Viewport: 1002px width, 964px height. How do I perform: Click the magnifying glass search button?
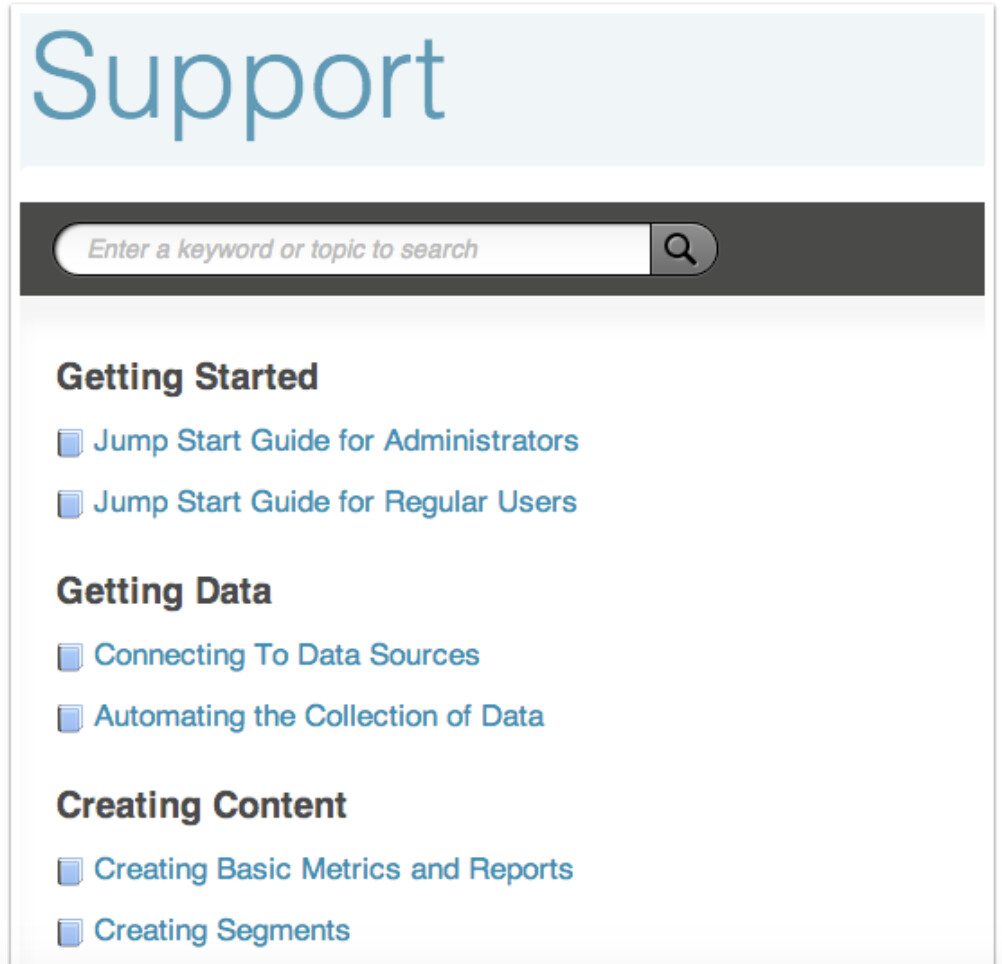[x=682, y=249]
